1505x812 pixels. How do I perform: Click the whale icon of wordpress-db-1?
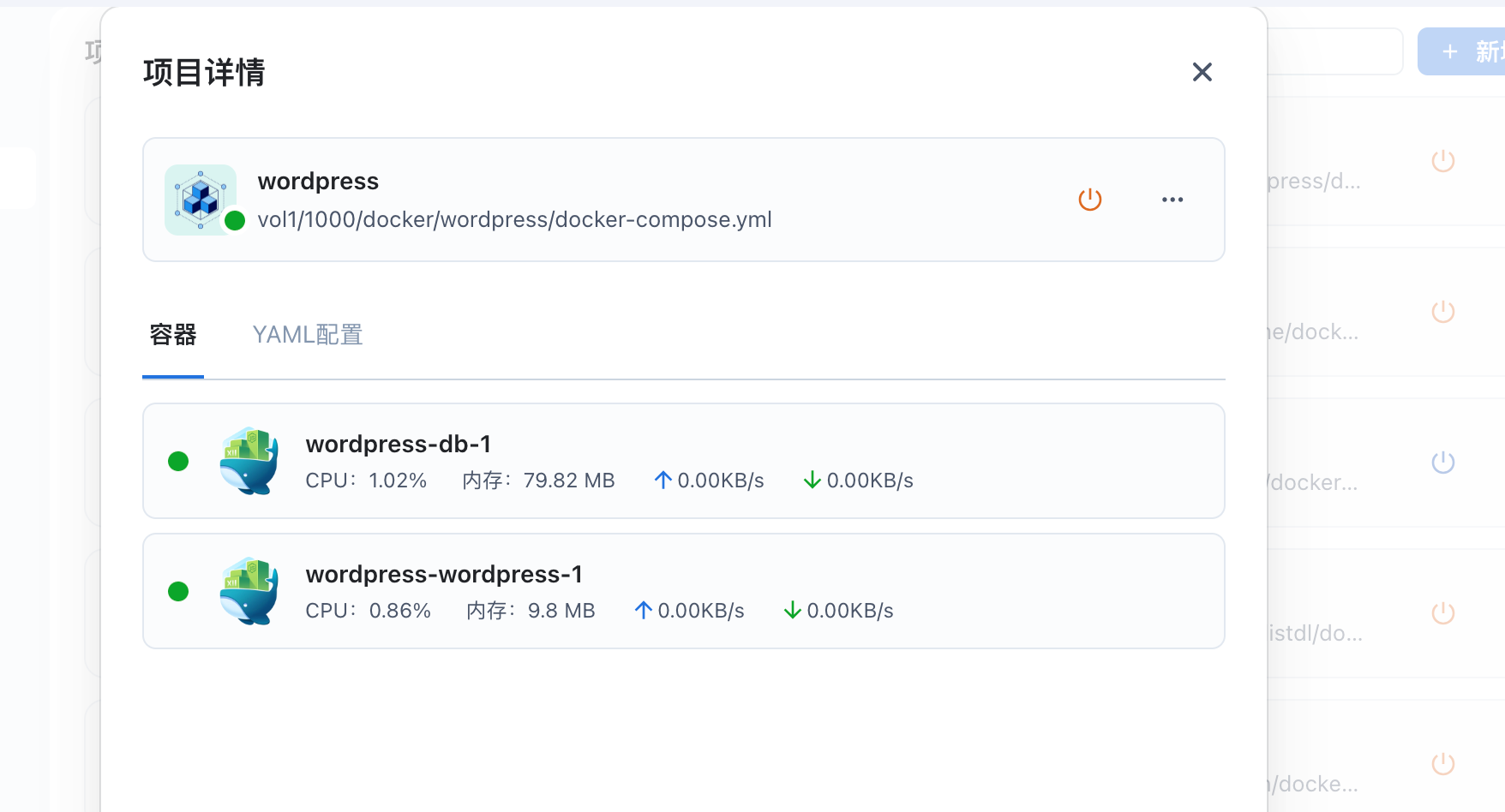(249, 461)
